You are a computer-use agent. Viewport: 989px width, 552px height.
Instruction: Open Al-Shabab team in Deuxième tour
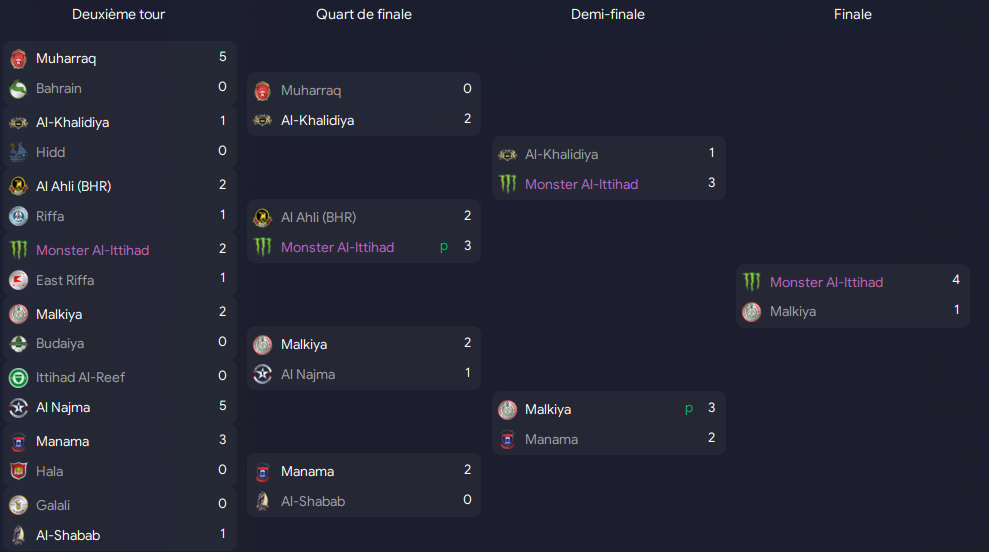tap(68, 535)
